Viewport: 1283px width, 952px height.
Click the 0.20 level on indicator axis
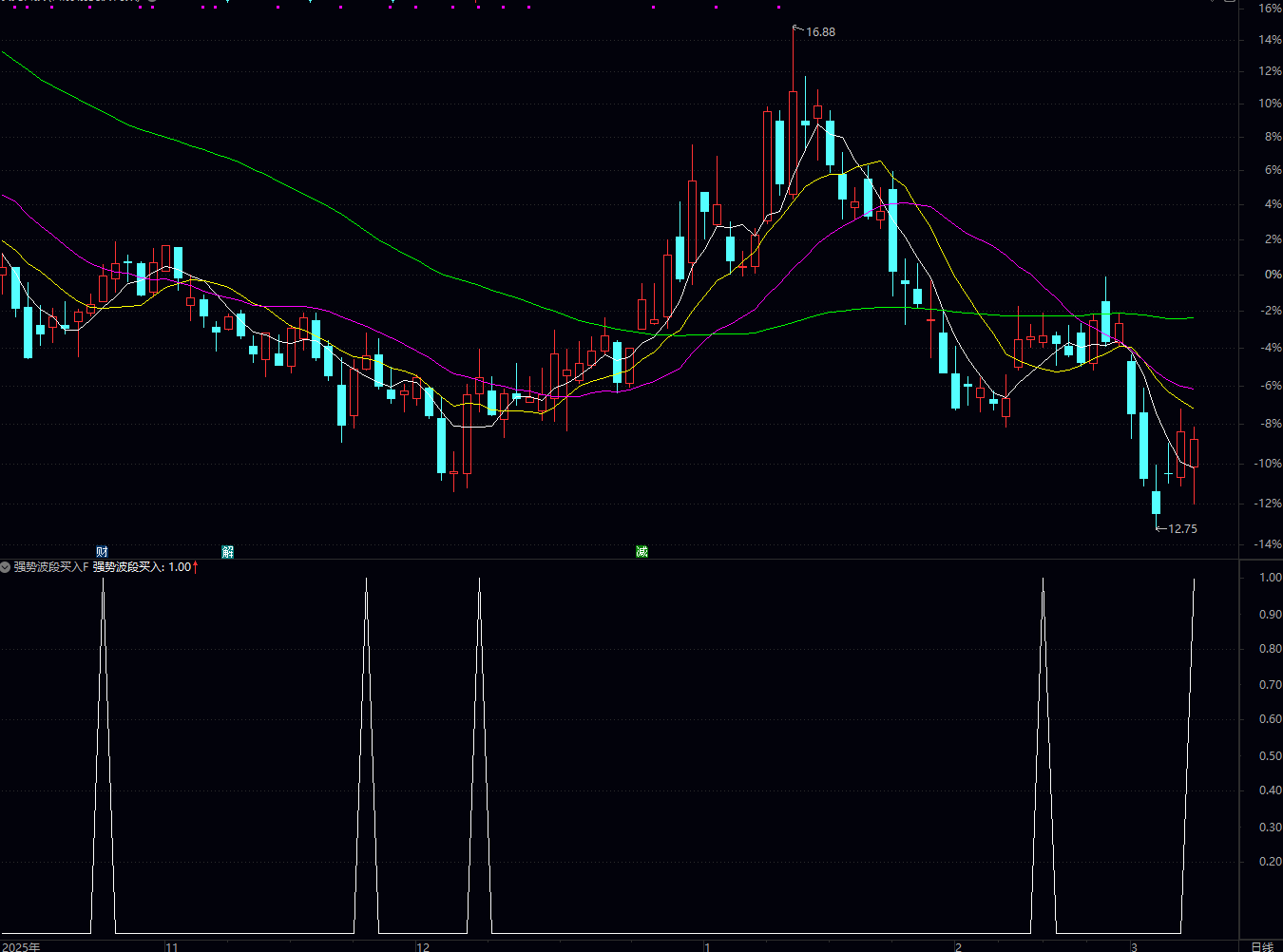click(x=1271, y=862)
